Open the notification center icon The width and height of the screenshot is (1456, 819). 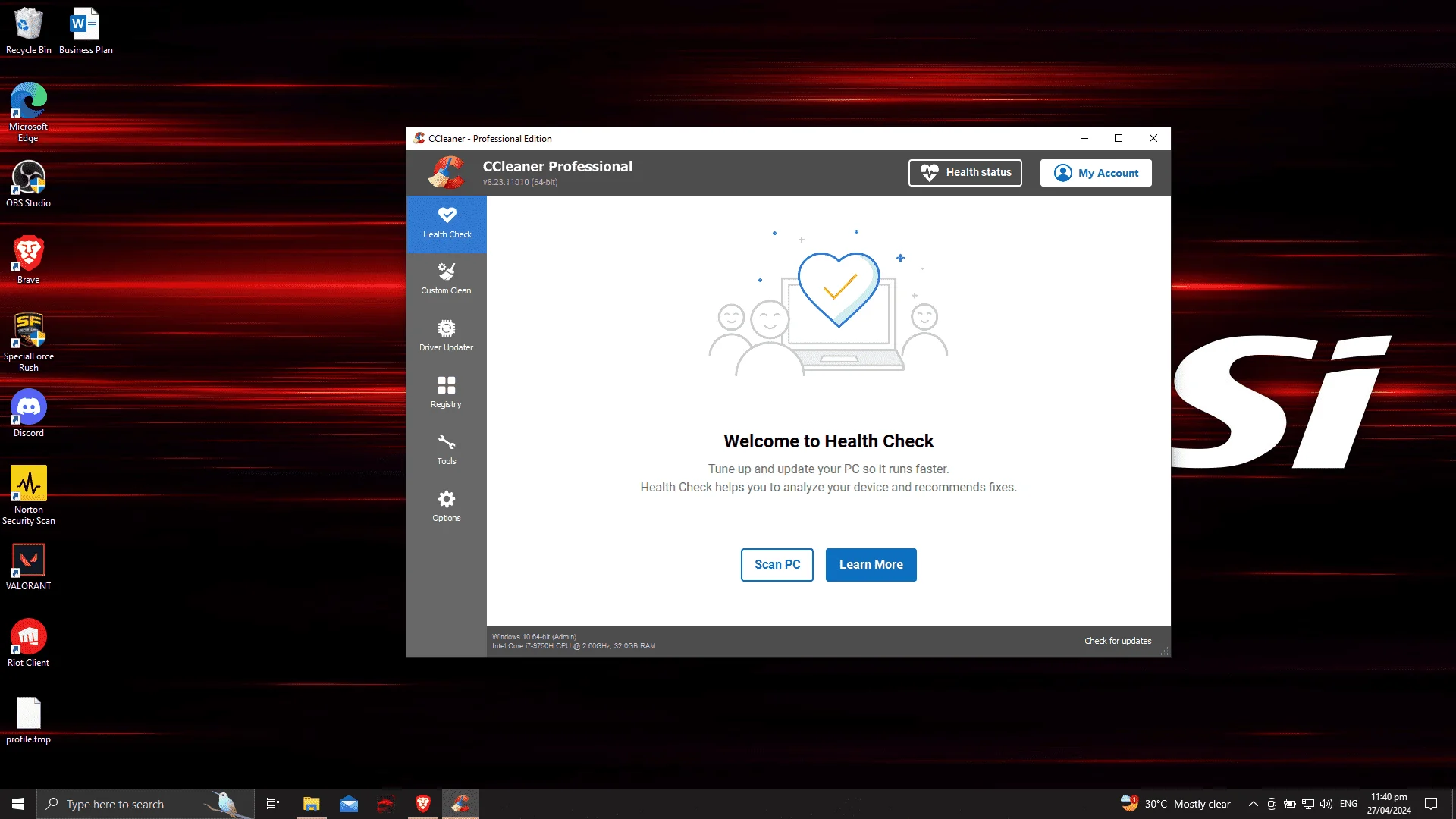point(1431,804)
